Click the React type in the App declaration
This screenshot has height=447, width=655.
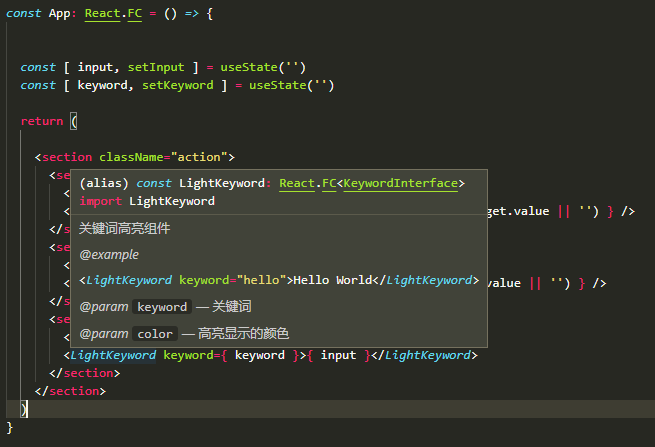point(102,14)
